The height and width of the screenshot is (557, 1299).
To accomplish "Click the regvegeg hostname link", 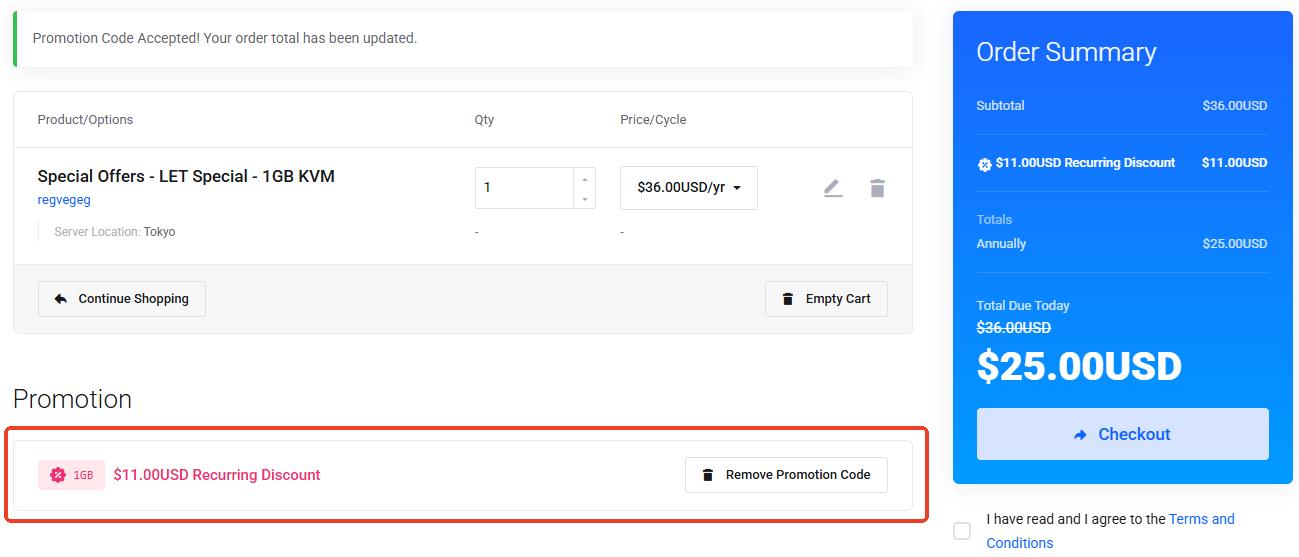I will click(x=64, y=200).
